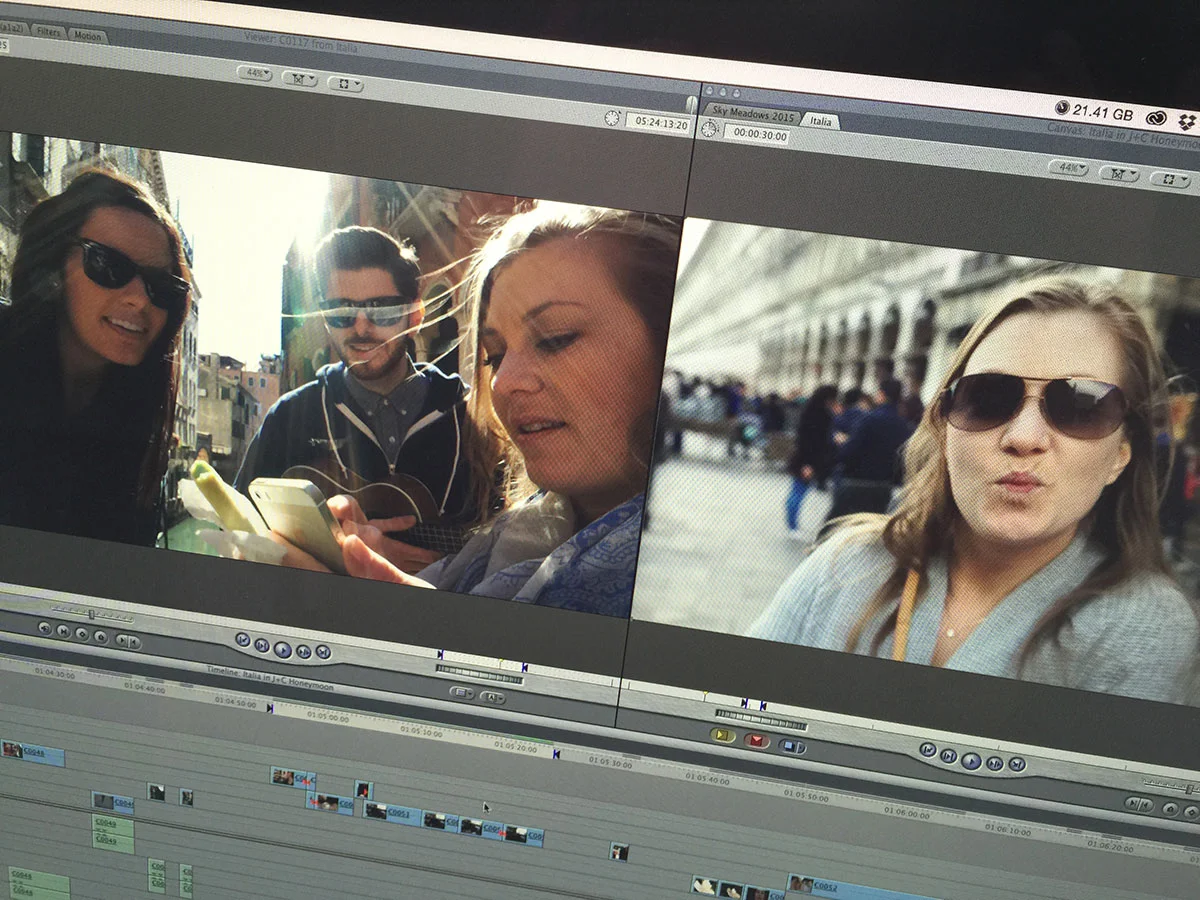1200x900 pixels.
Task: Click the In point marker on timeline ruler
Action: (270, 708)
